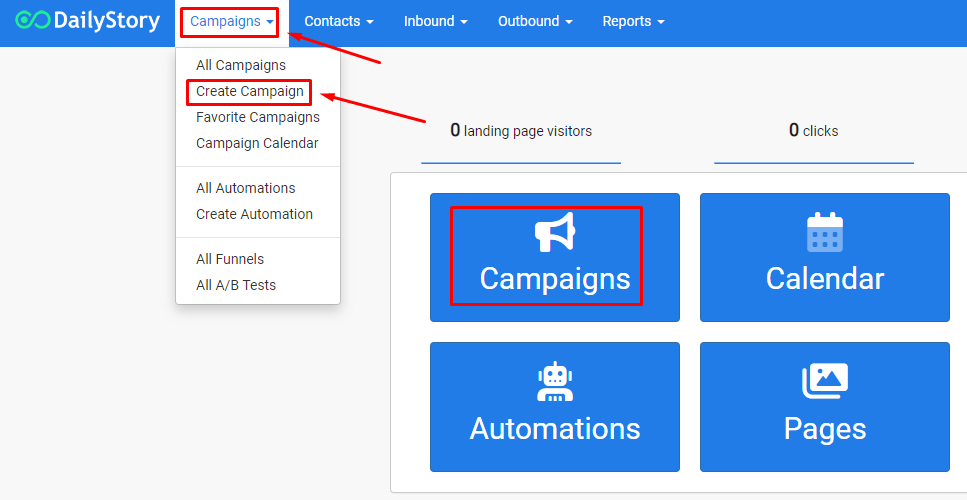Open the Campaigns dropdown in navbar
967x500 pixels.
pyautogui.click(x=232, y=22)
